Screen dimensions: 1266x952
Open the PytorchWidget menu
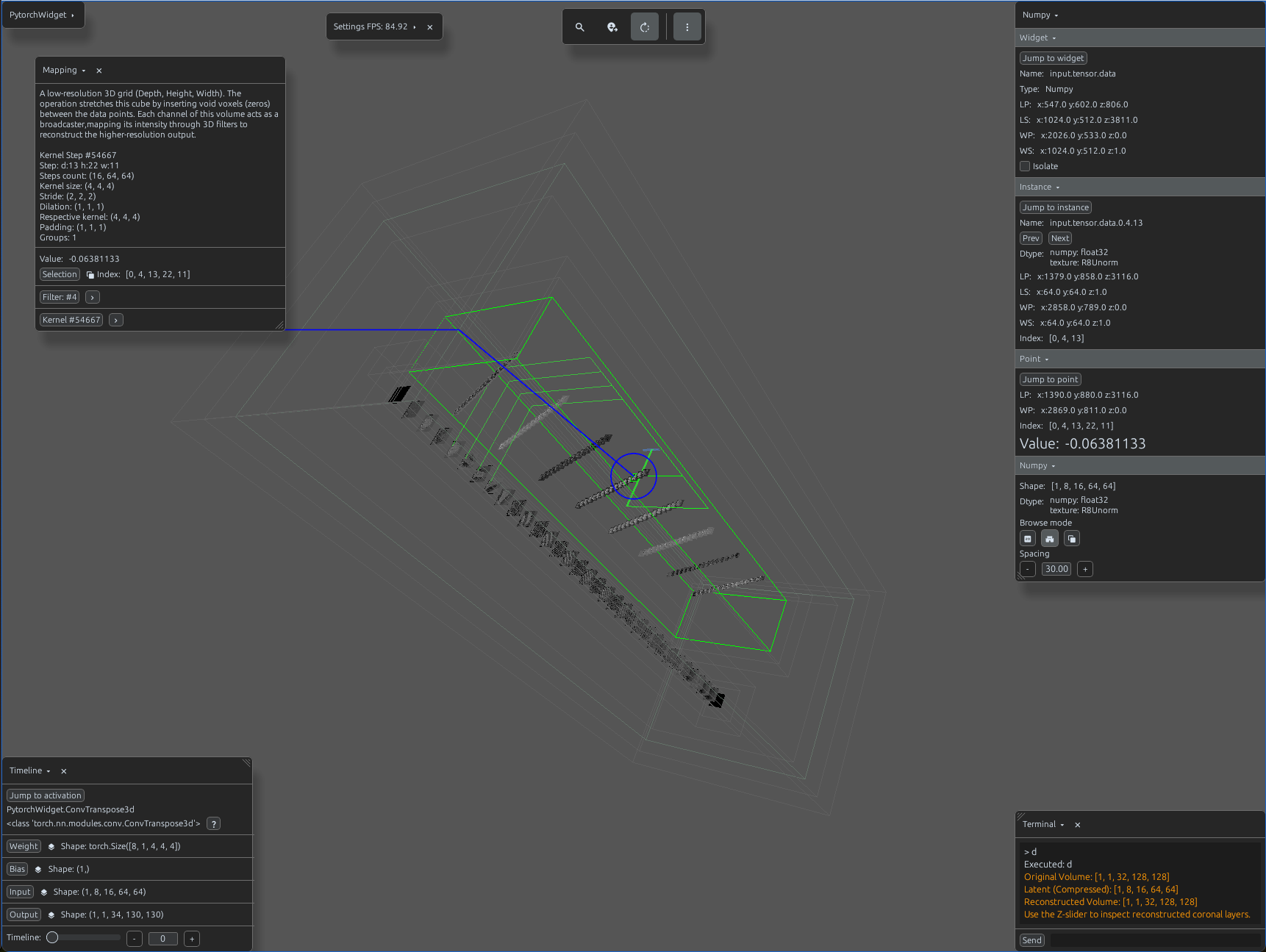pyautogui.click(x=42, y=15)
